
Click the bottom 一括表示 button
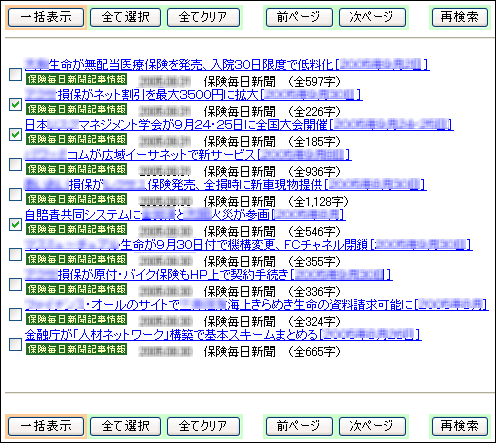[x=46, y=426]
